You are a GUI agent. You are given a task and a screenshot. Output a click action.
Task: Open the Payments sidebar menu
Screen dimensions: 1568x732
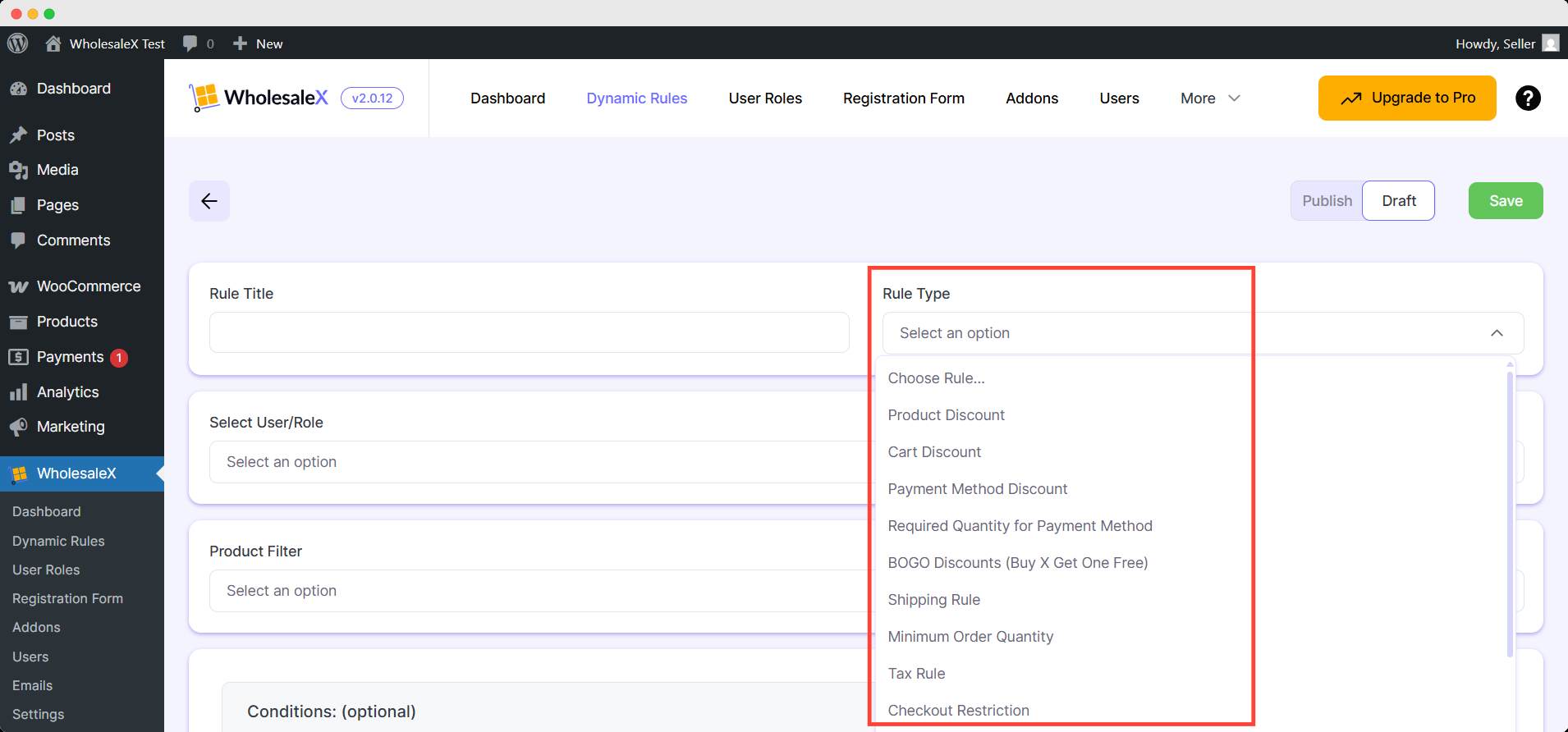coord(82,357)
